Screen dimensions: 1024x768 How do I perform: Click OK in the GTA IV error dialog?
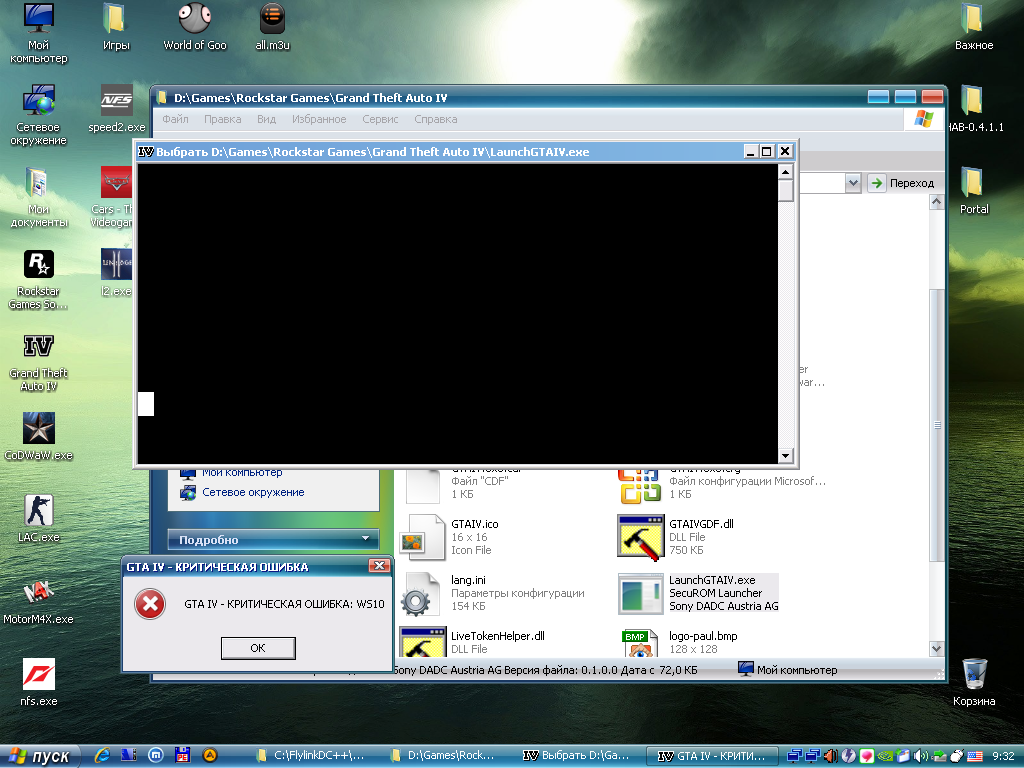(257, 648)
